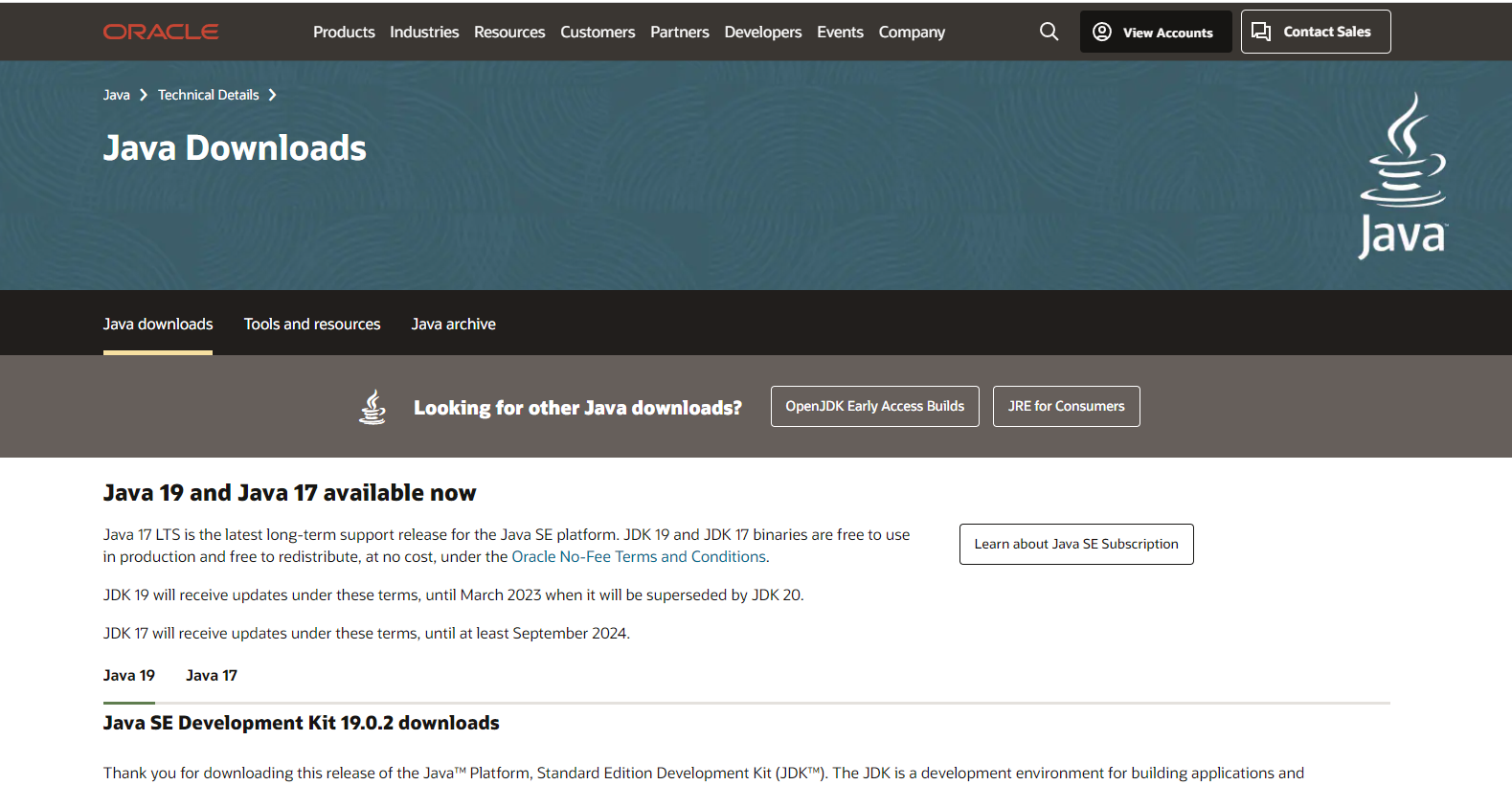Open Oracle No-Fee Terms and Conditions link
This screenshot has width=1512, height=785.
tap(639, 556)
